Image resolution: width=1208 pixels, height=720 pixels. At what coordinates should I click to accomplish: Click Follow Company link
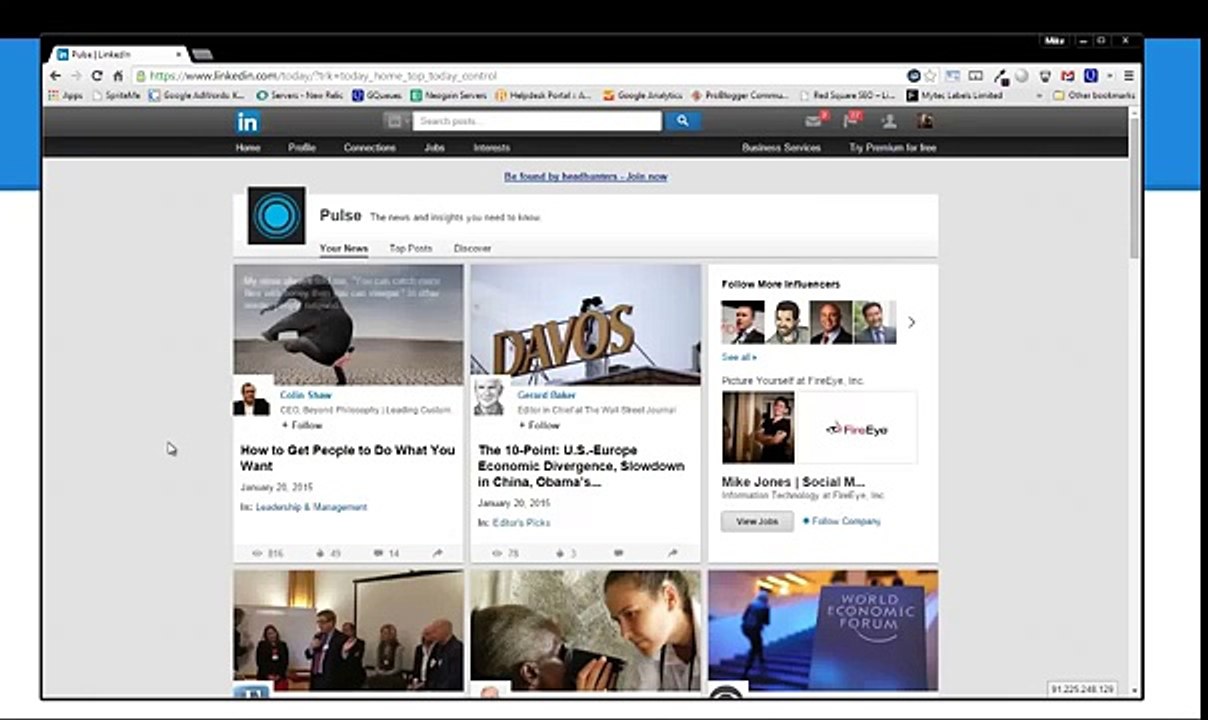click(842, 521)
